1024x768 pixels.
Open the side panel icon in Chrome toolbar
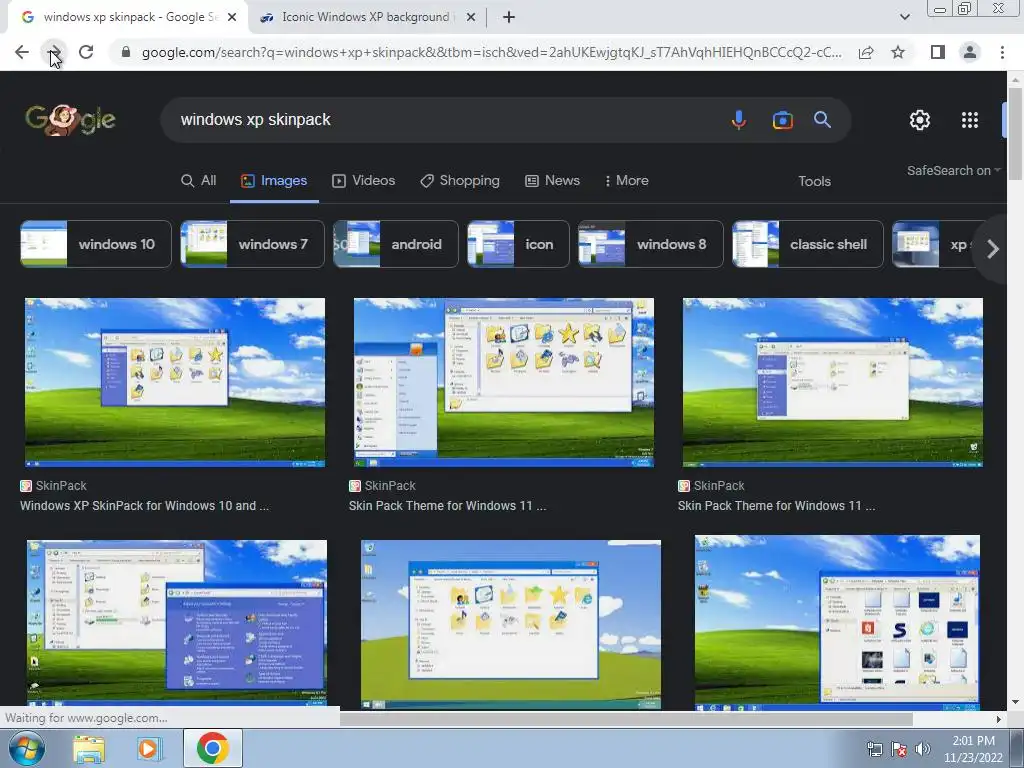[938, 52]
